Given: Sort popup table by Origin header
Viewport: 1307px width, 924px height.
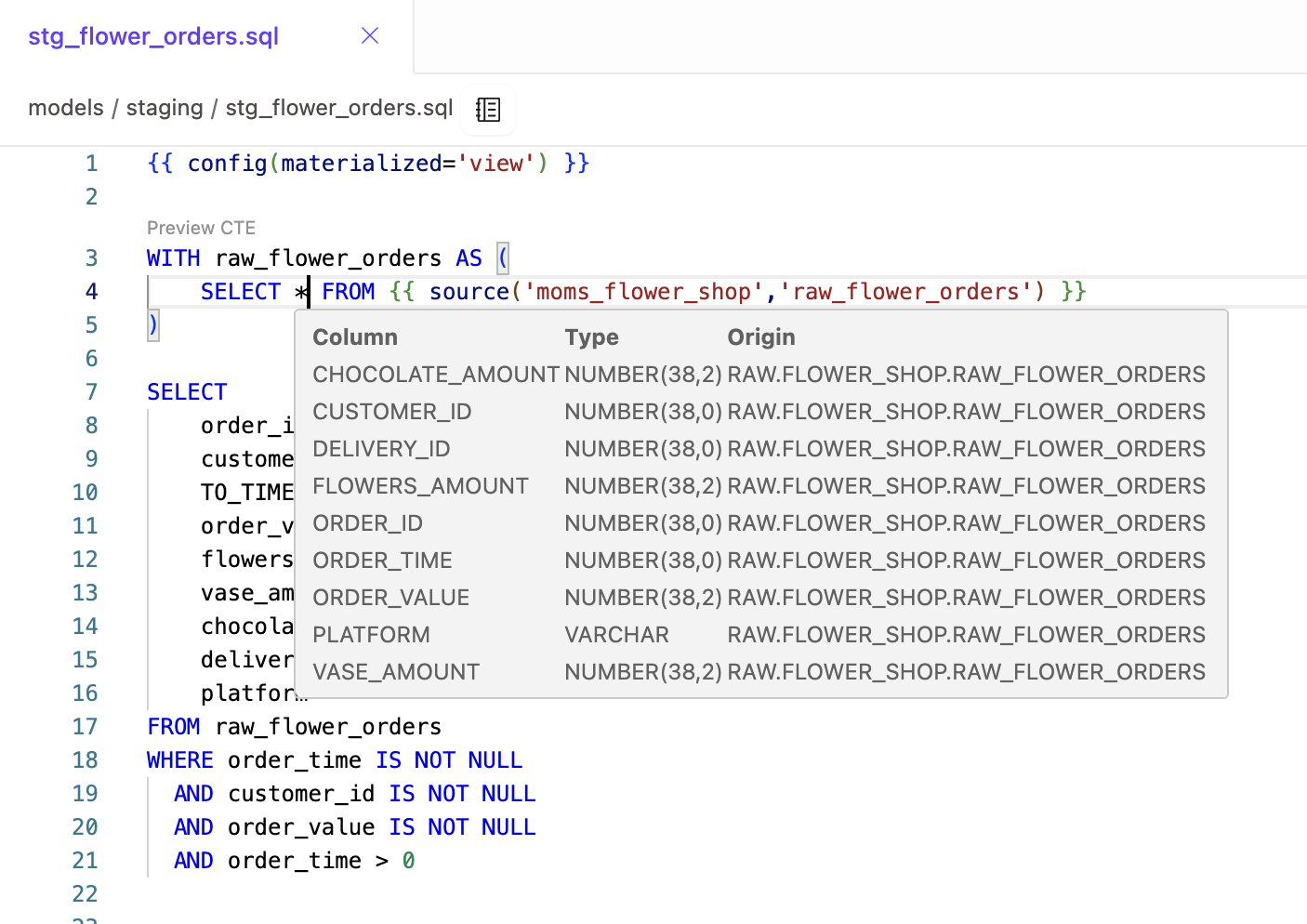Looking at the screenshot, I should 760,337.
